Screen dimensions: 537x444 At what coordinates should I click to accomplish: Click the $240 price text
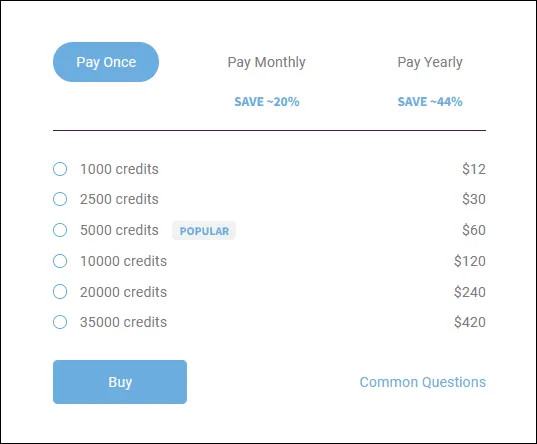[x=470, y=292]
